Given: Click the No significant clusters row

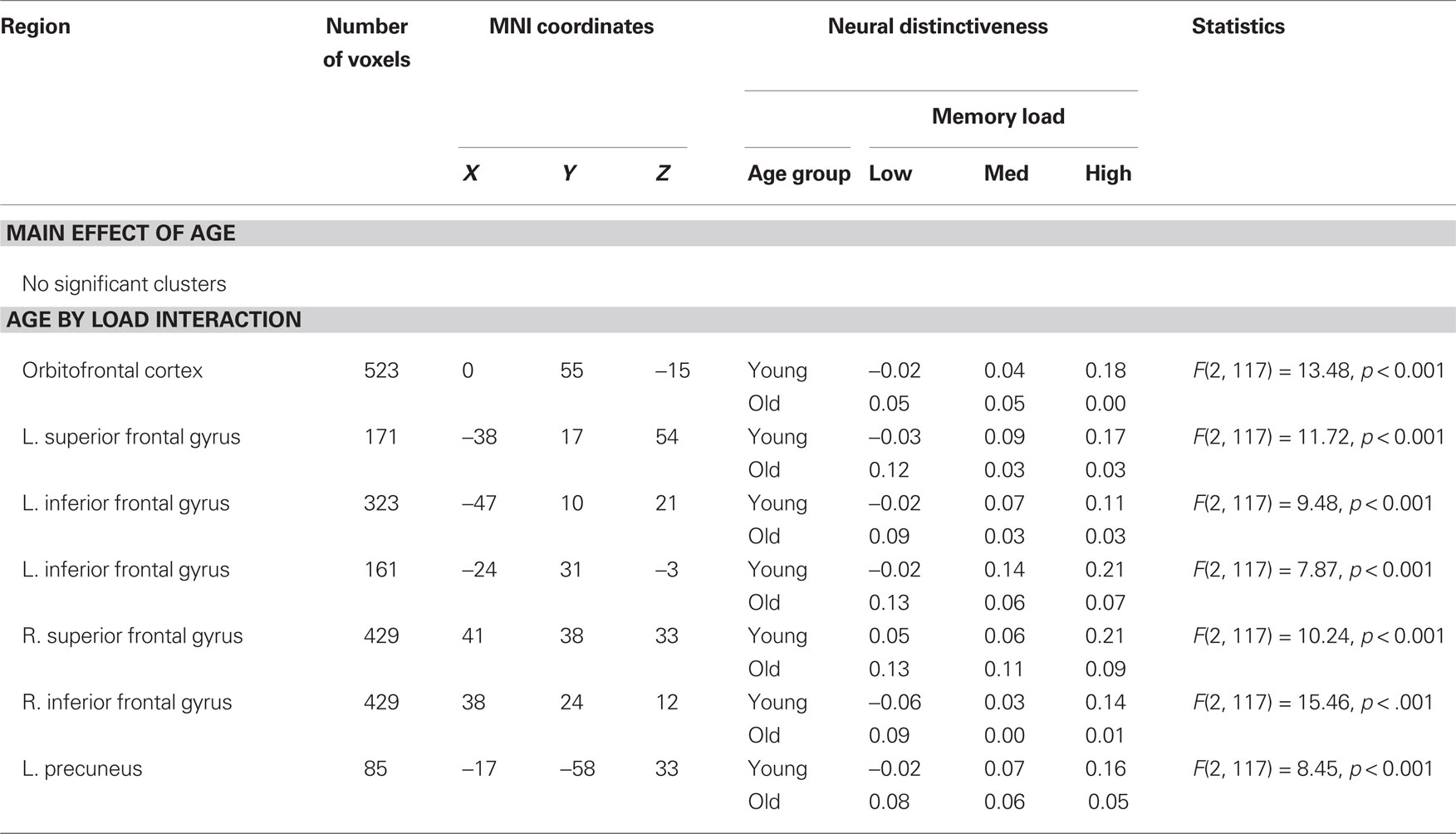Looking at the screenshot, I should click(x=124, y=284).
